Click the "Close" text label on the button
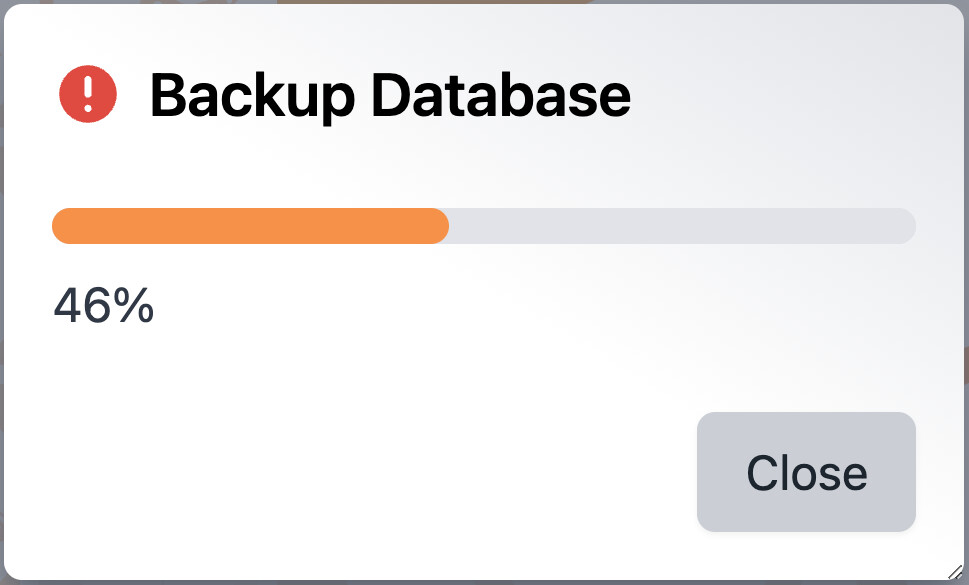Viewport: 969px width, 585px height. point(806,472)
